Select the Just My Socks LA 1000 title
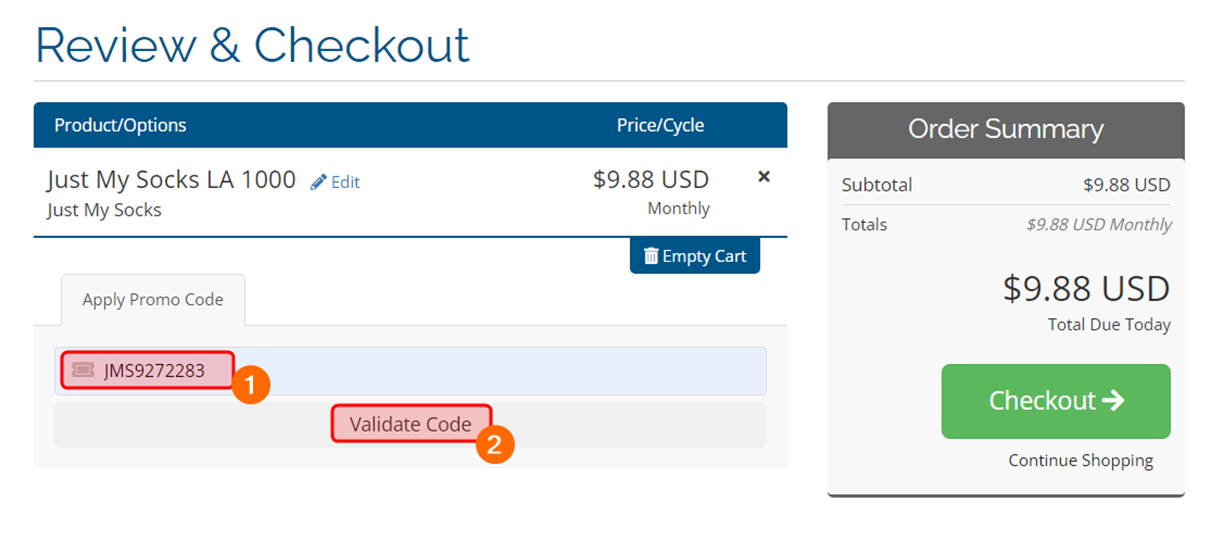This screenshot has width=1224, height=540. (171, 180)
